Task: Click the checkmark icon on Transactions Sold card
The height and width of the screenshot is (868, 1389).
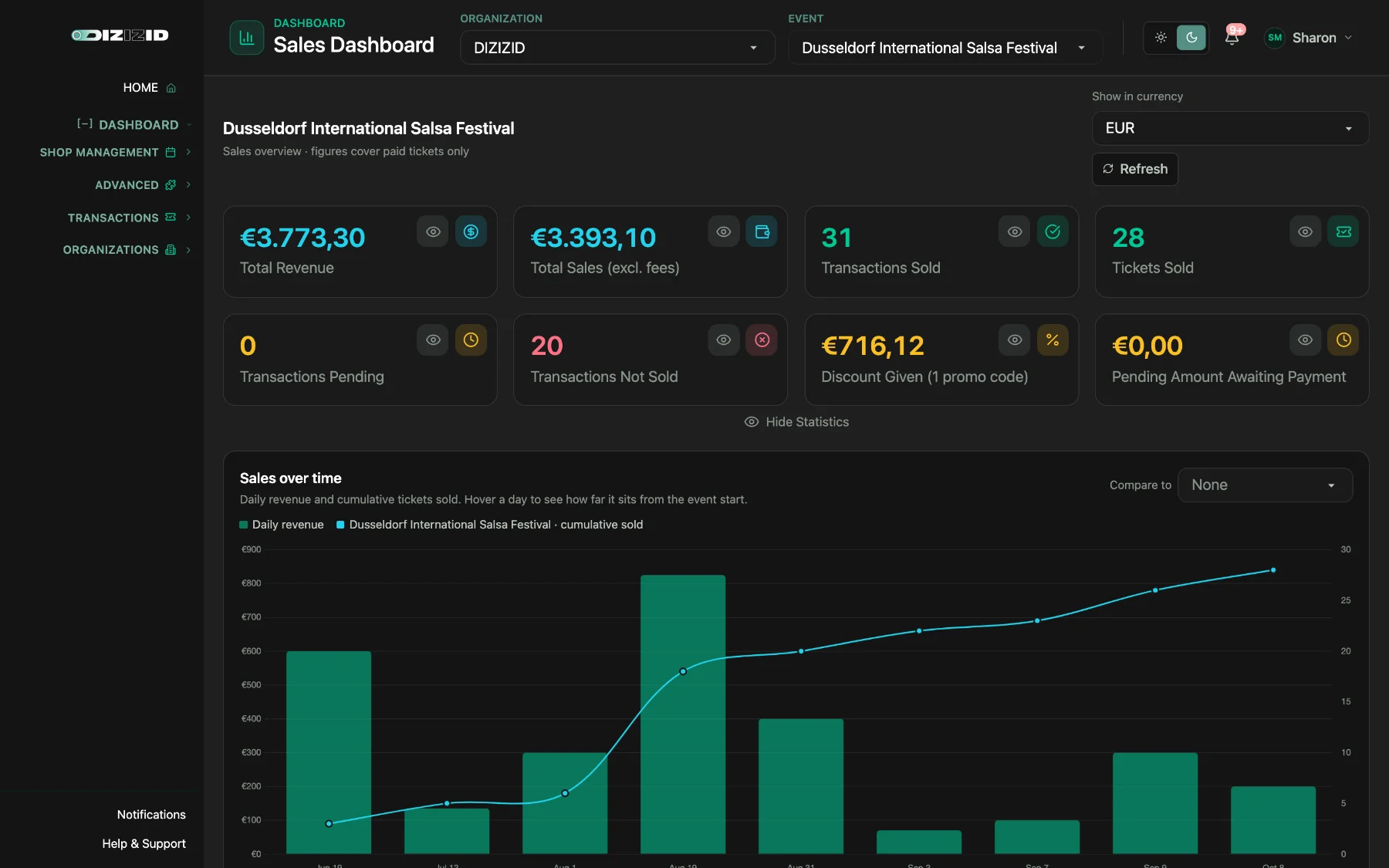Action: 1053,231
